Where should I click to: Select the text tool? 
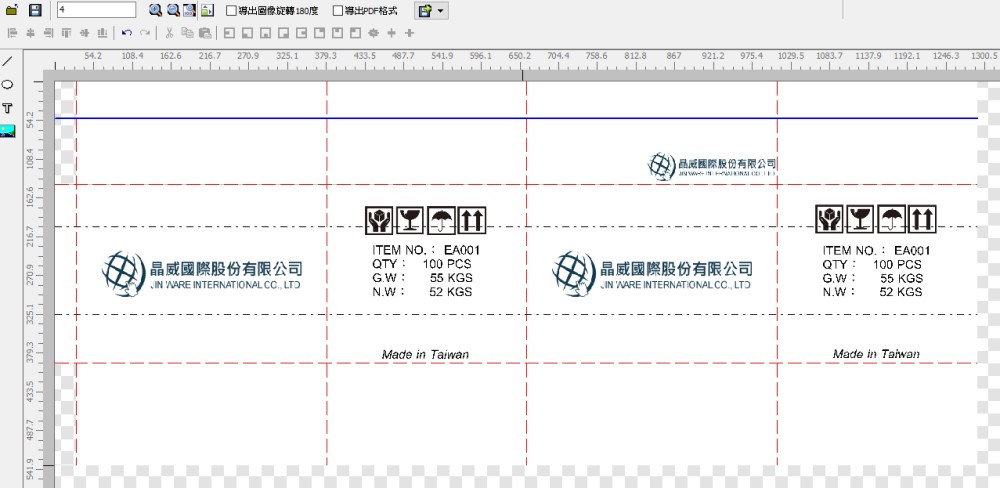click(8, 107)
